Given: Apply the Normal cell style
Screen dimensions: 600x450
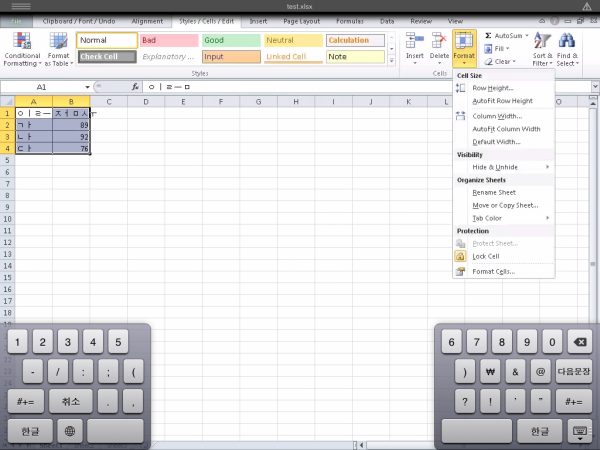Looking at the screenshot, I should (107, 40).
